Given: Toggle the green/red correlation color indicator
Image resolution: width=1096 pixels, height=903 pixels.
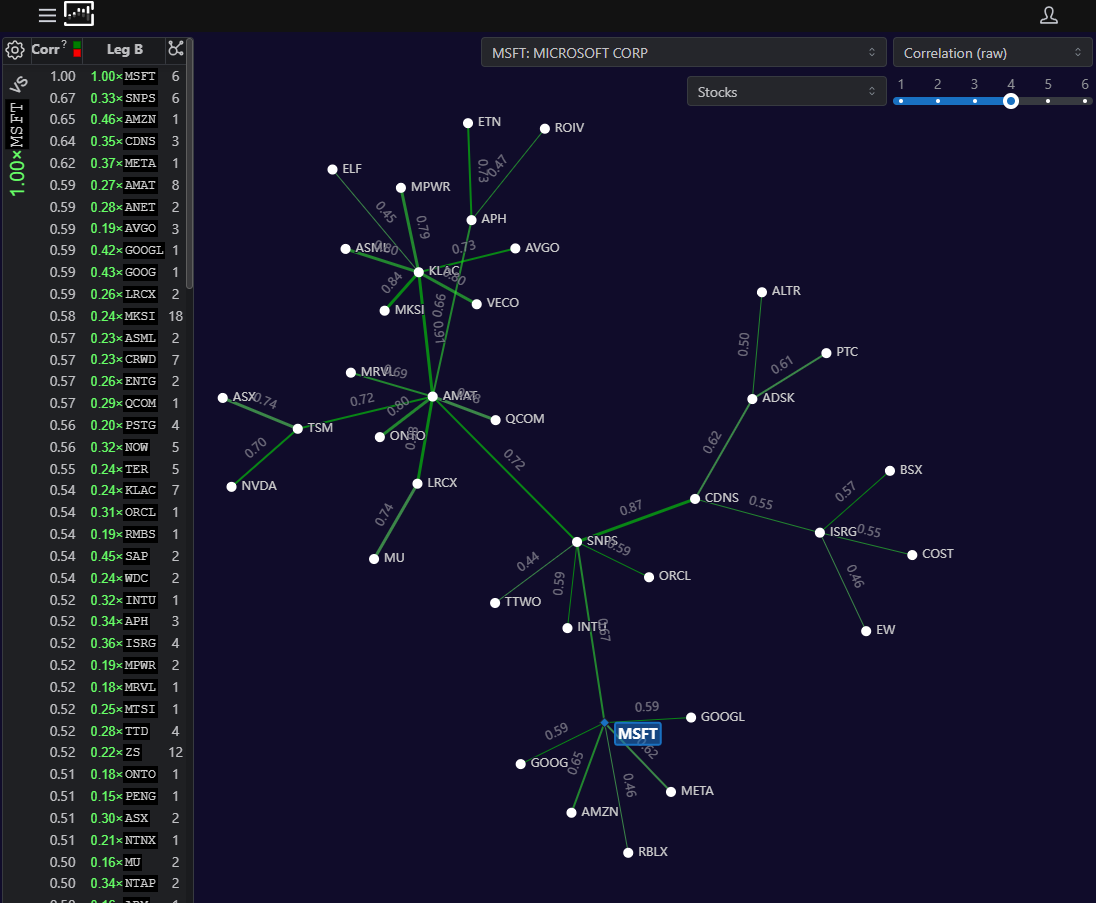Looking at the screenshot, I should (77, 49).
